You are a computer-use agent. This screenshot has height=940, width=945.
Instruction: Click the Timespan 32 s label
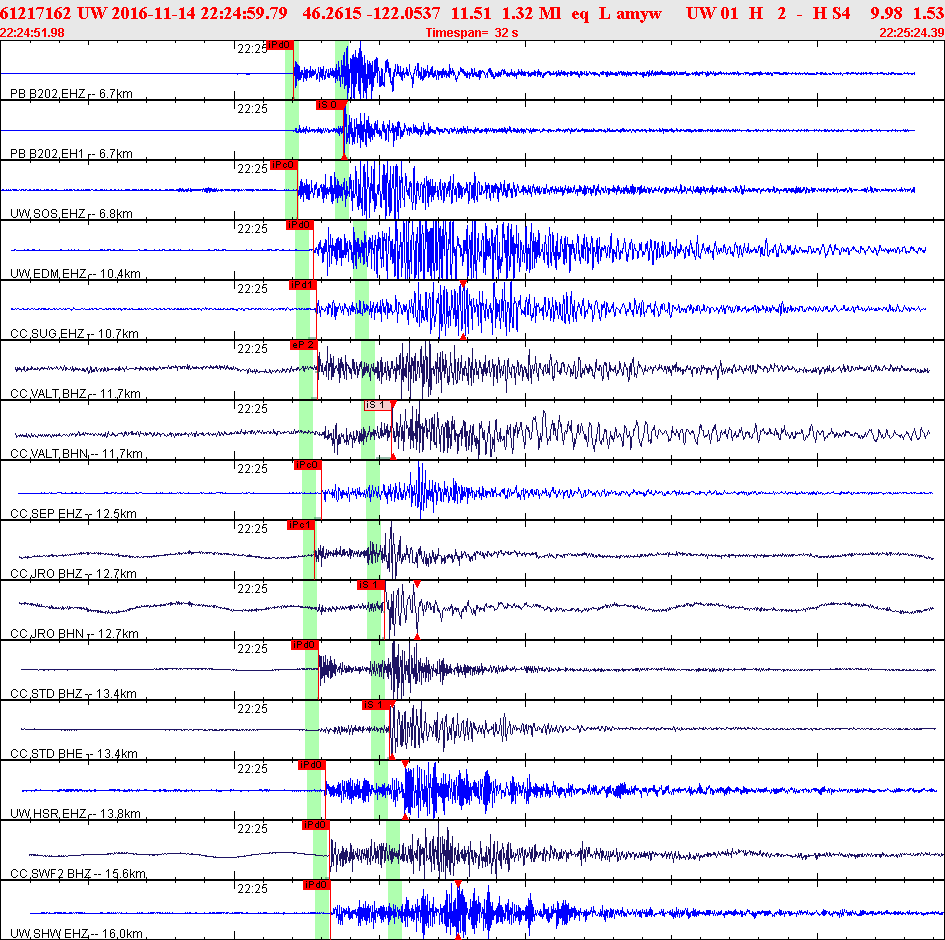tap(471, 33)
